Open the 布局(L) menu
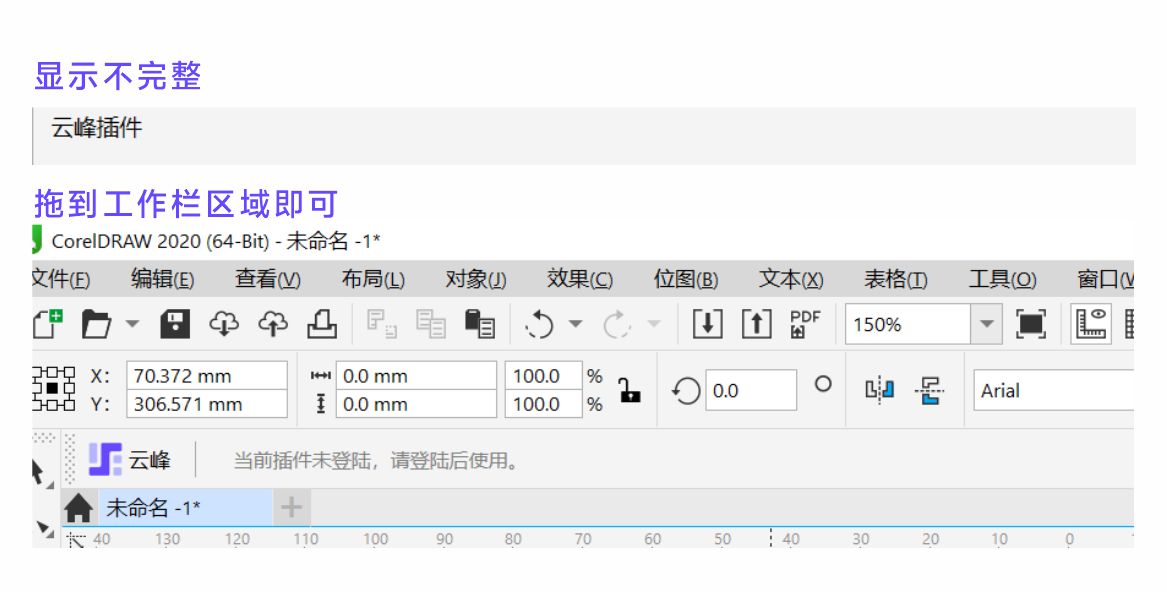1167x592 pixels. [373, 279]
